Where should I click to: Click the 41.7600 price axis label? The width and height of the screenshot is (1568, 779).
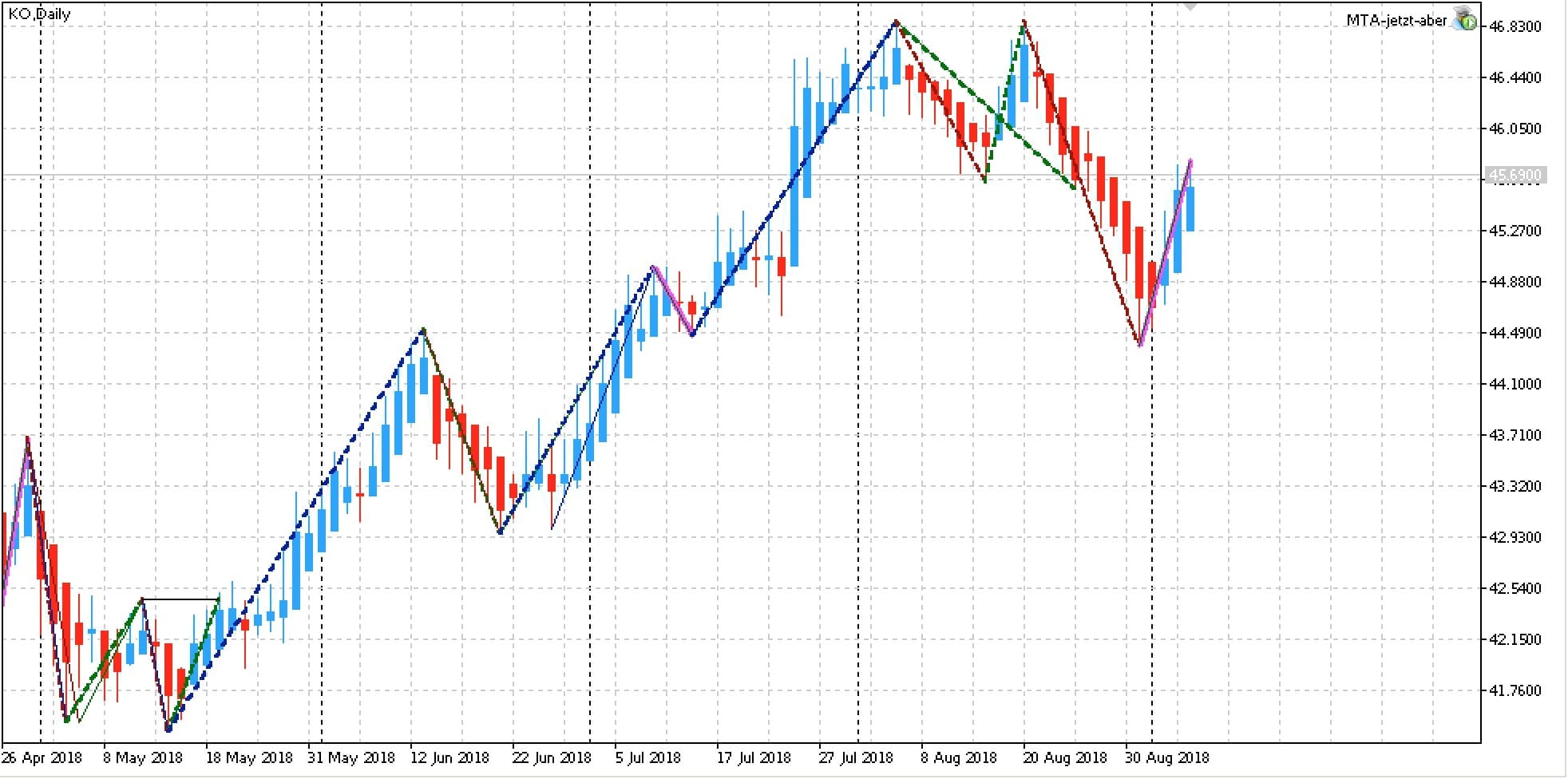pos(1515,690)
